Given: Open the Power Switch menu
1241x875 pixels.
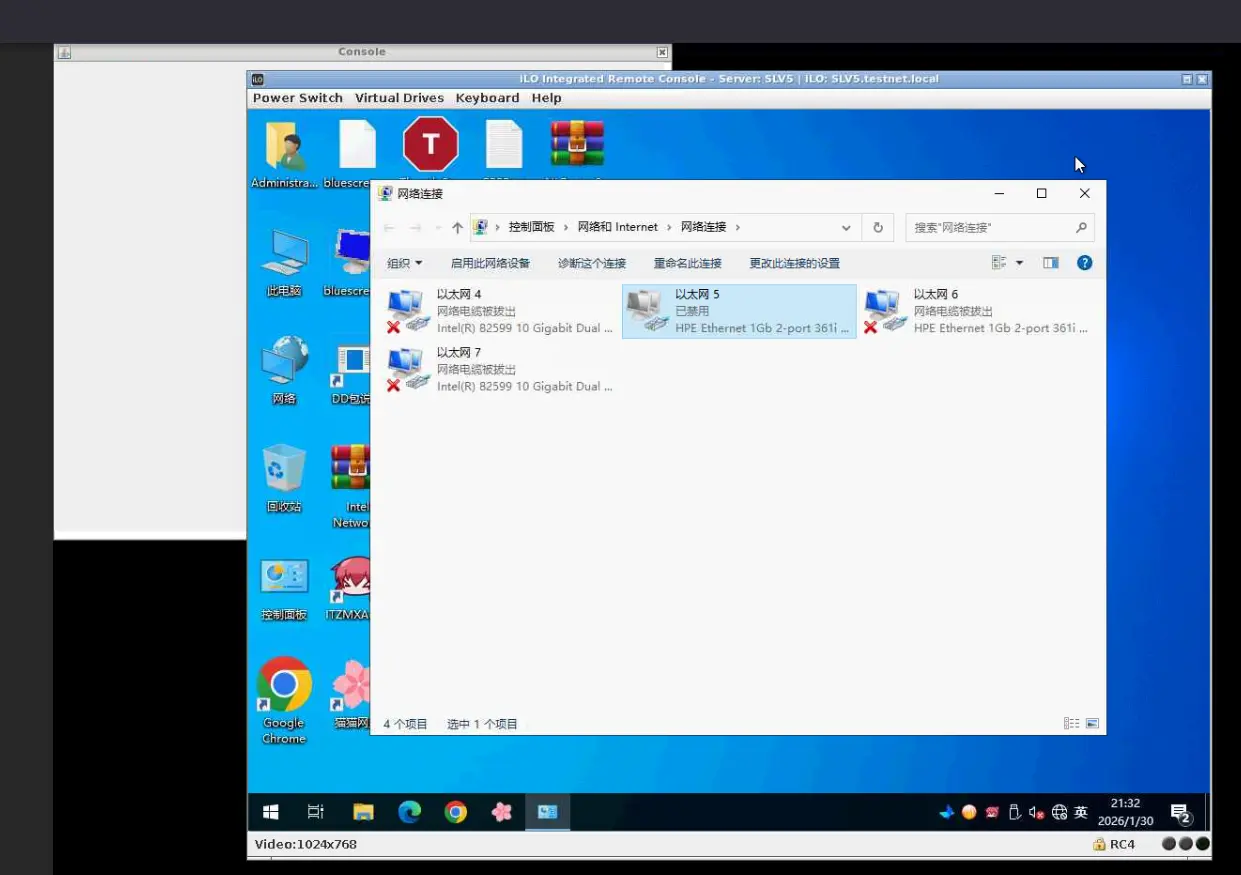Looking at the screenshot, I should click(297, 98).
